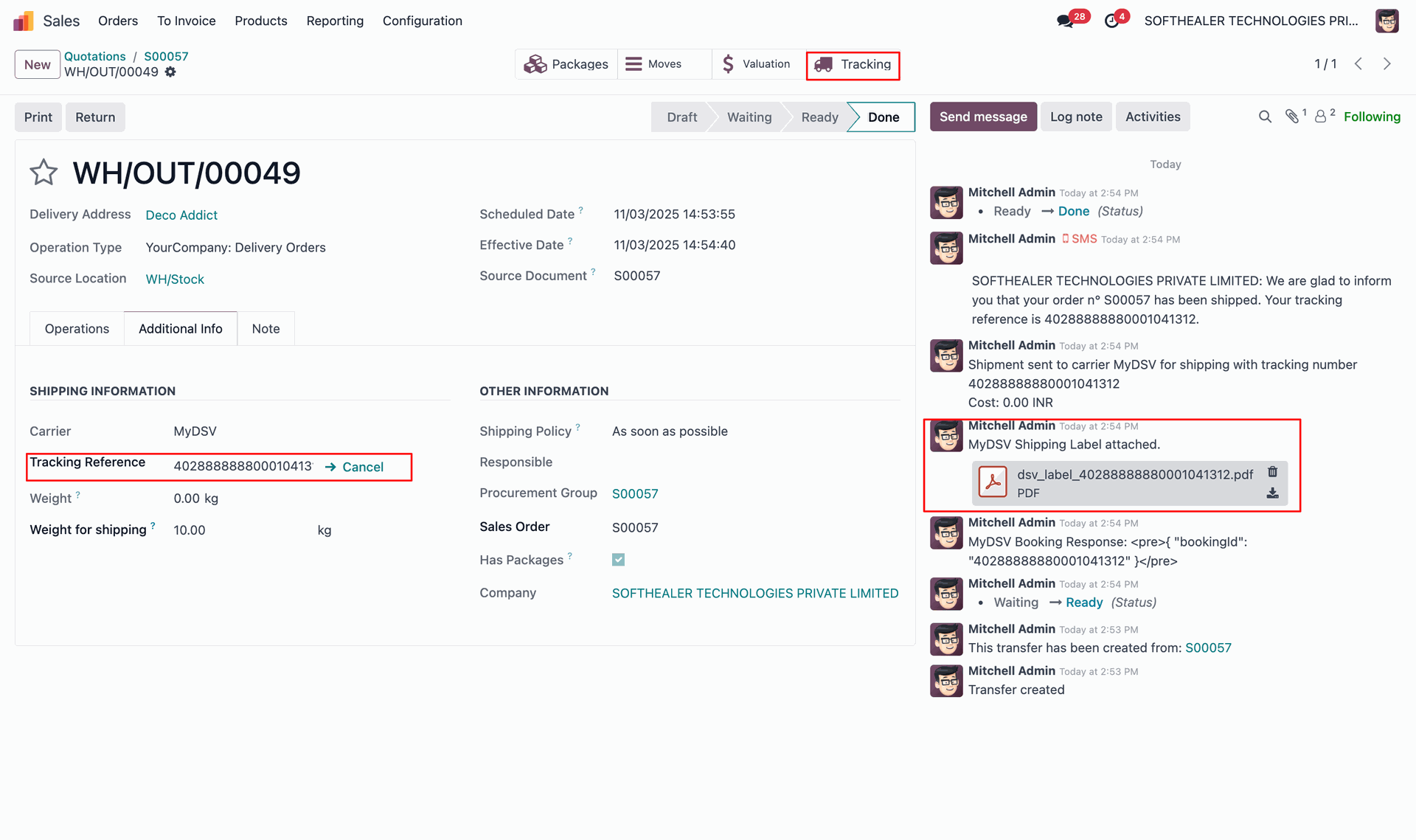Download the dsv_label PDF attachment
1416x840 pixels.
(1272, 493)
